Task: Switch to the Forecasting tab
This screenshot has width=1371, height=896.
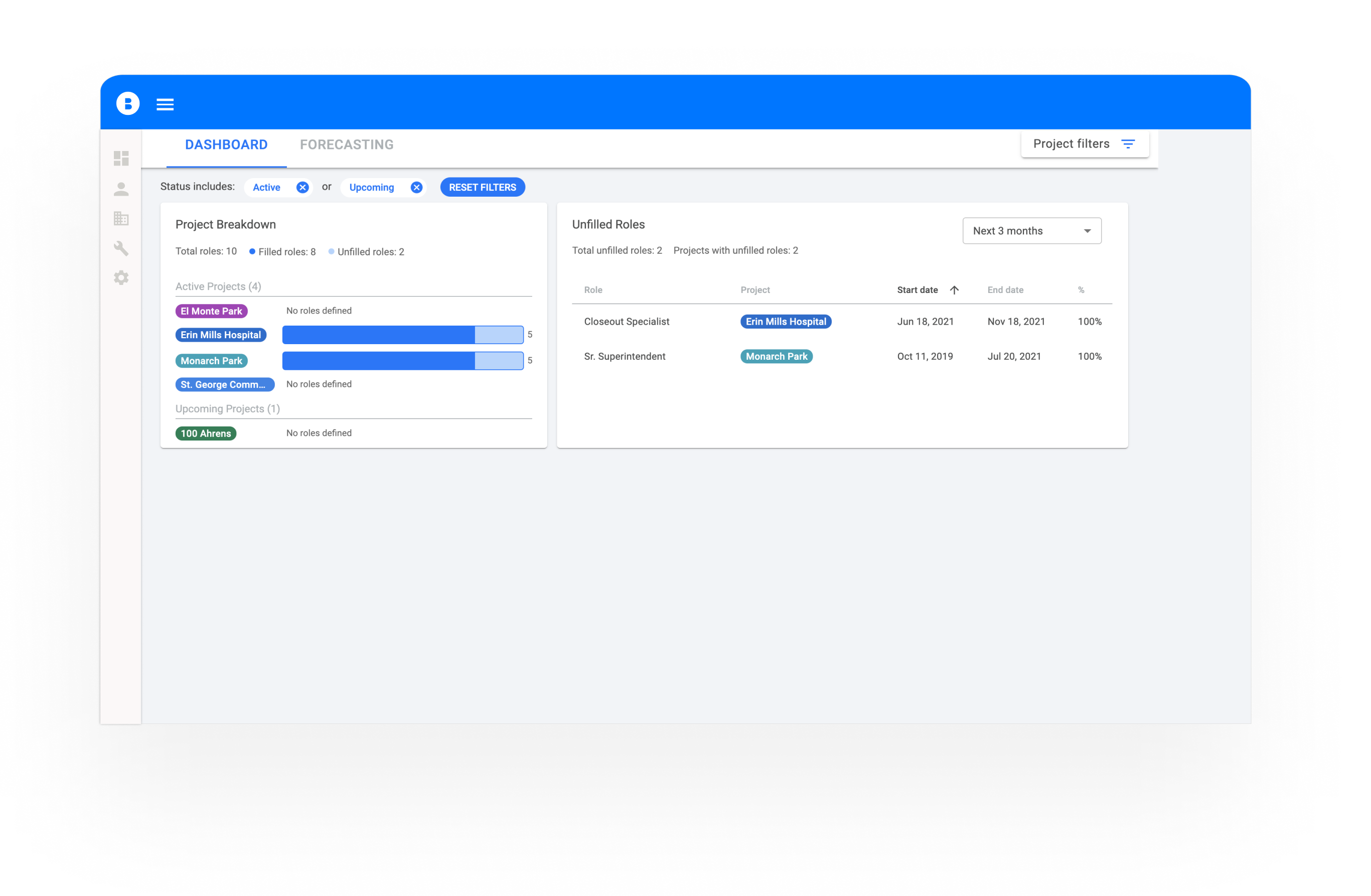Action: 347,144
